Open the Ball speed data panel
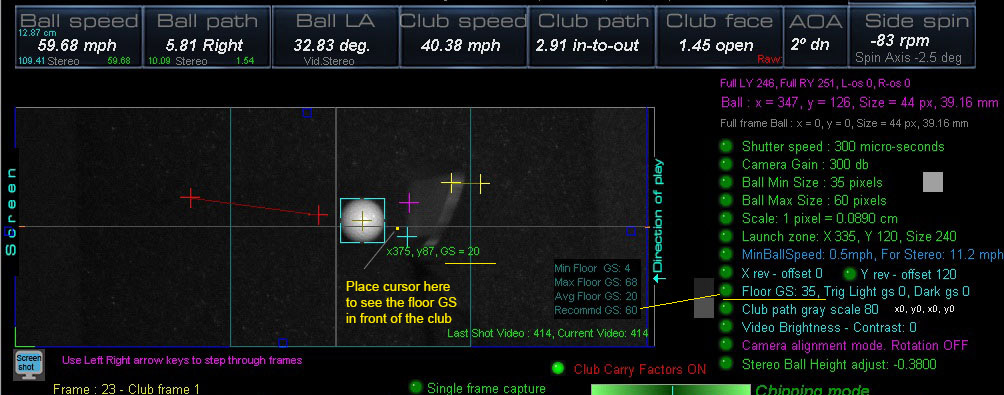The width and height of the screenshot is (1004, 395). click(78, 37)
